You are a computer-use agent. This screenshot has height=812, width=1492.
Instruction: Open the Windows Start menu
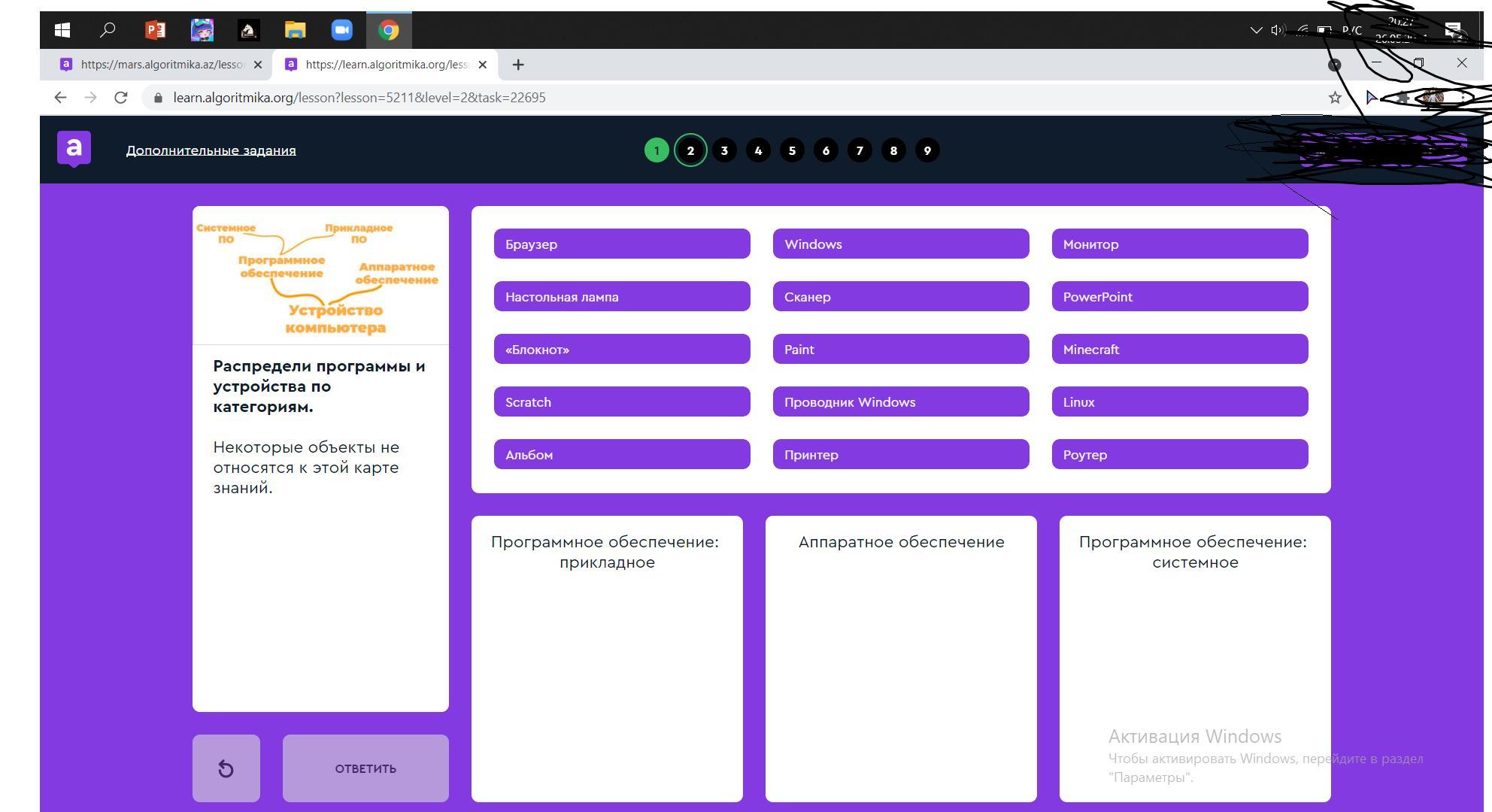(x=63, y=30)
